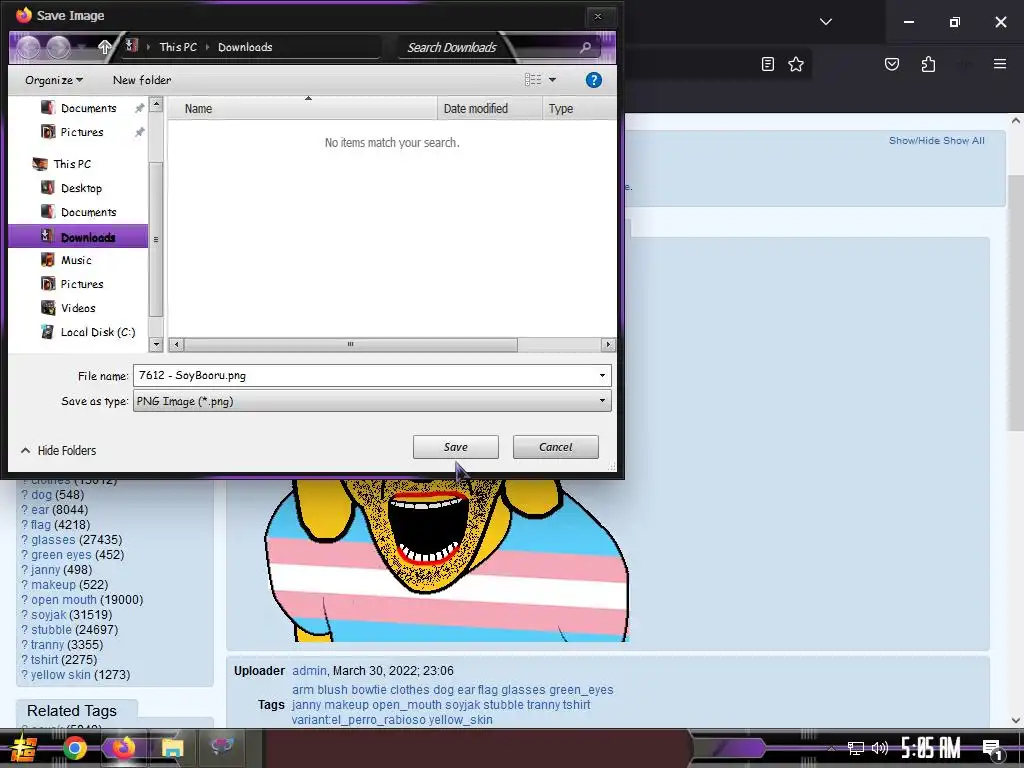Viewport: 1024px width, 768px height.
Task: Open File Explorer from the taskbar
Action: tap(172, 748)
